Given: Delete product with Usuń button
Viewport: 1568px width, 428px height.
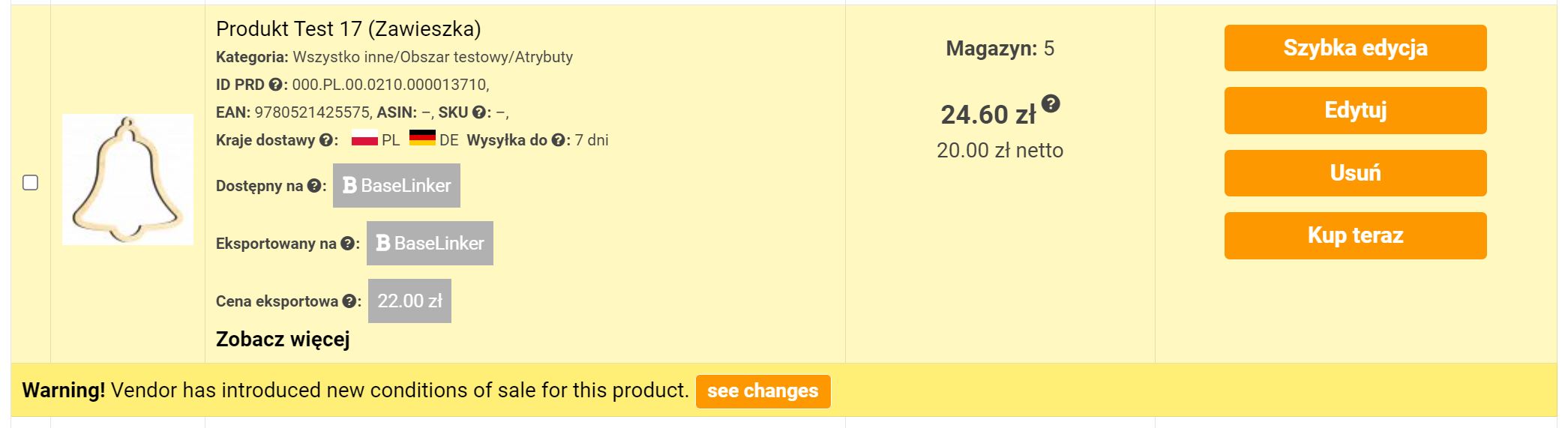Looking at the screenshot, I should [1355, 173].
